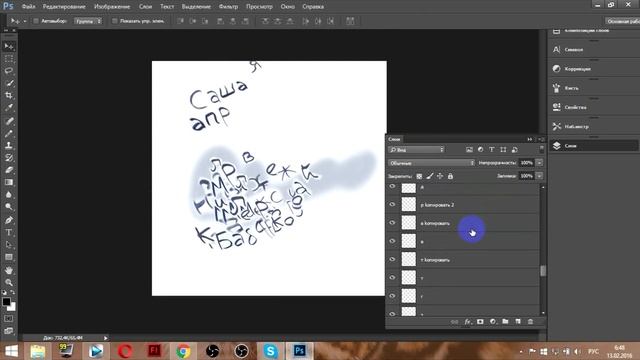Viewport: 640px width, 360px height.
Task: Select the Healing Brush tool
Action: point(9,121)
